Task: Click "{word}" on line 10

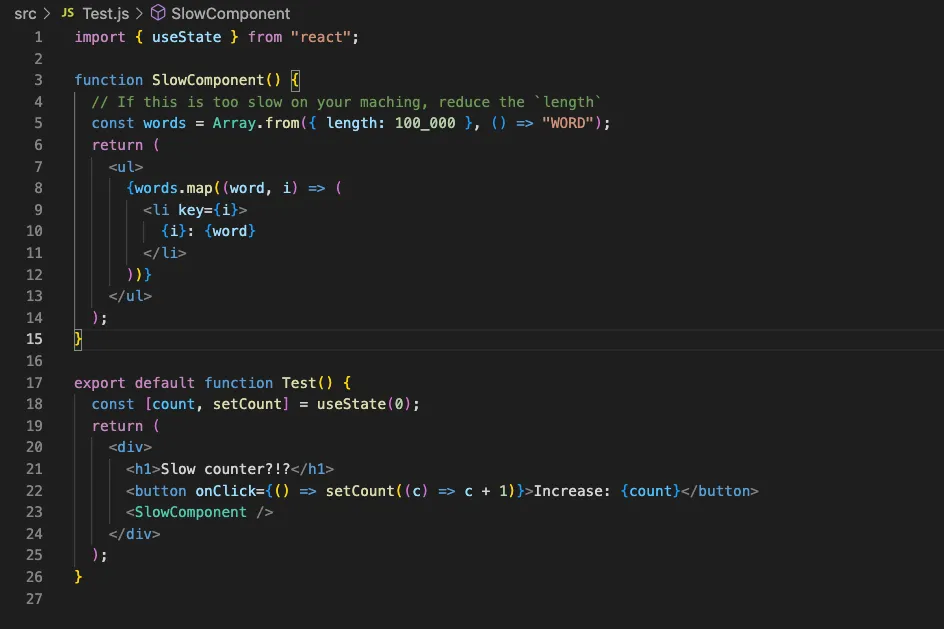Action: [230, 231]
